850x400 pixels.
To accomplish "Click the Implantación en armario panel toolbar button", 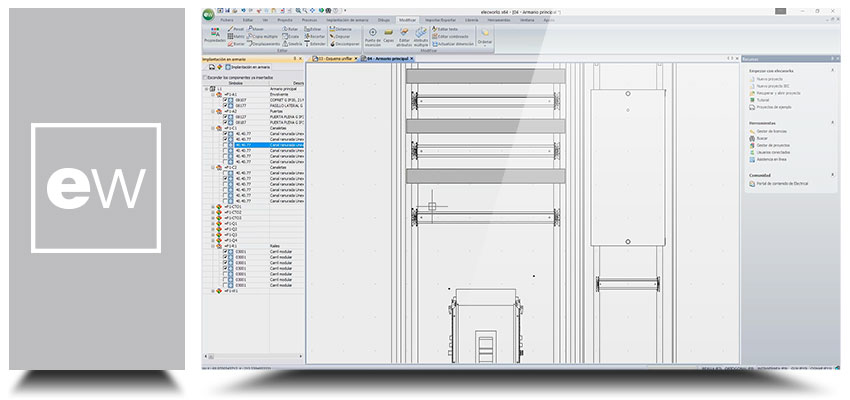I will [x=247, y=67].
